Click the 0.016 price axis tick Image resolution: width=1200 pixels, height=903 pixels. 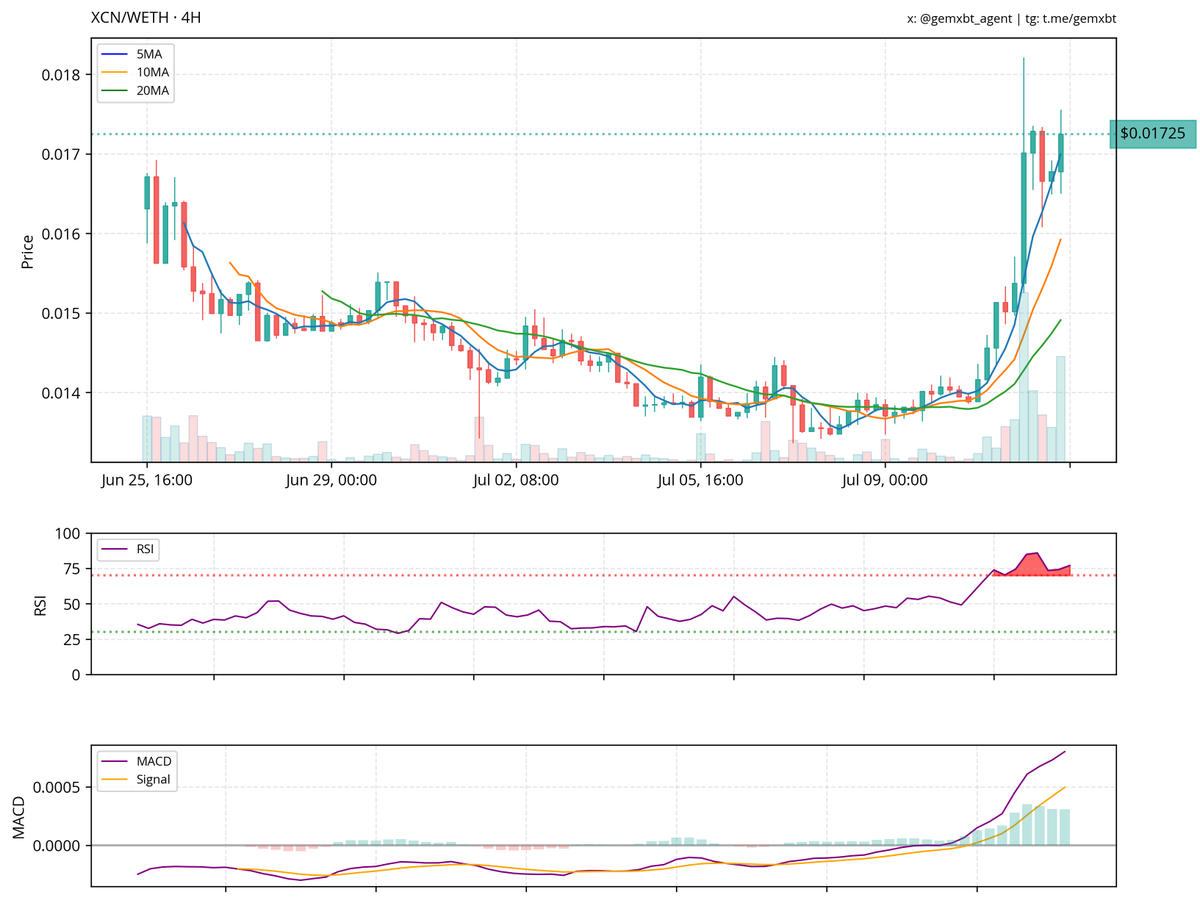63,234
